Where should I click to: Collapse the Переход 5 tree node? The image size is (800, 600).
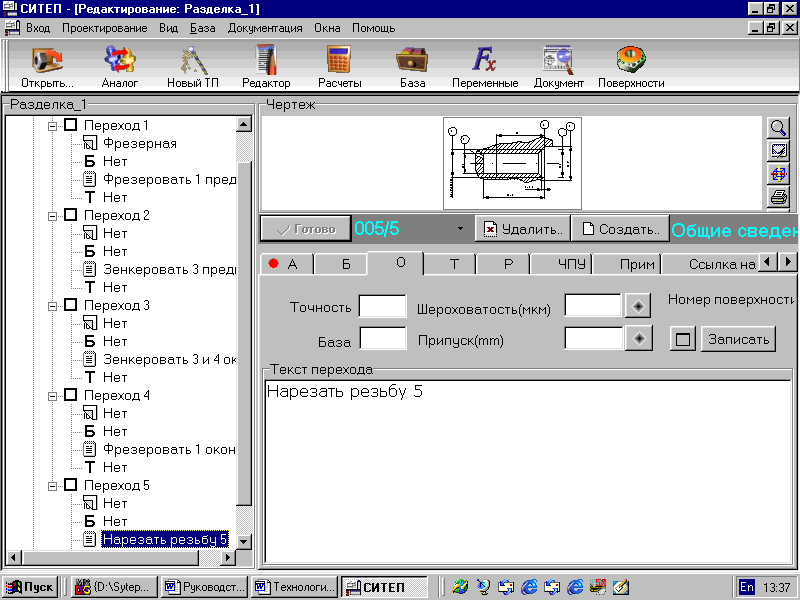click(52, 486)
